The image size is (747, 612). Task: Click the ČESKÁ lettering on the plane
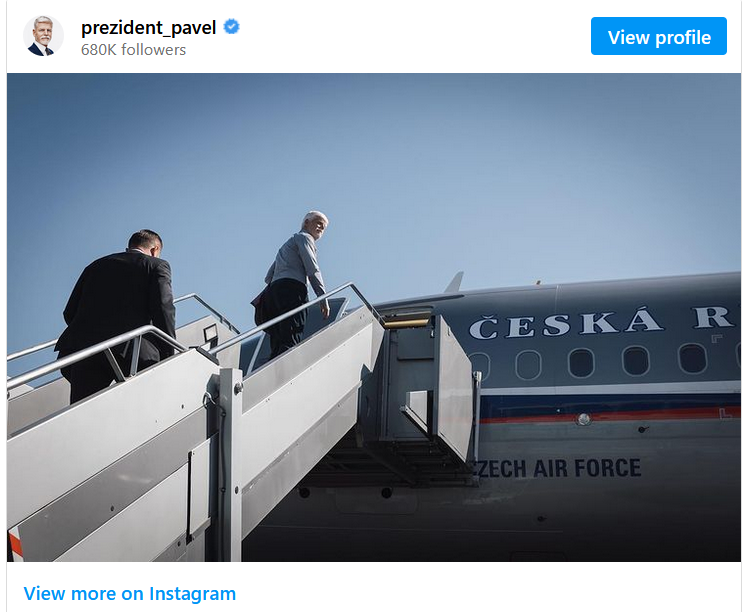(565, 323)
